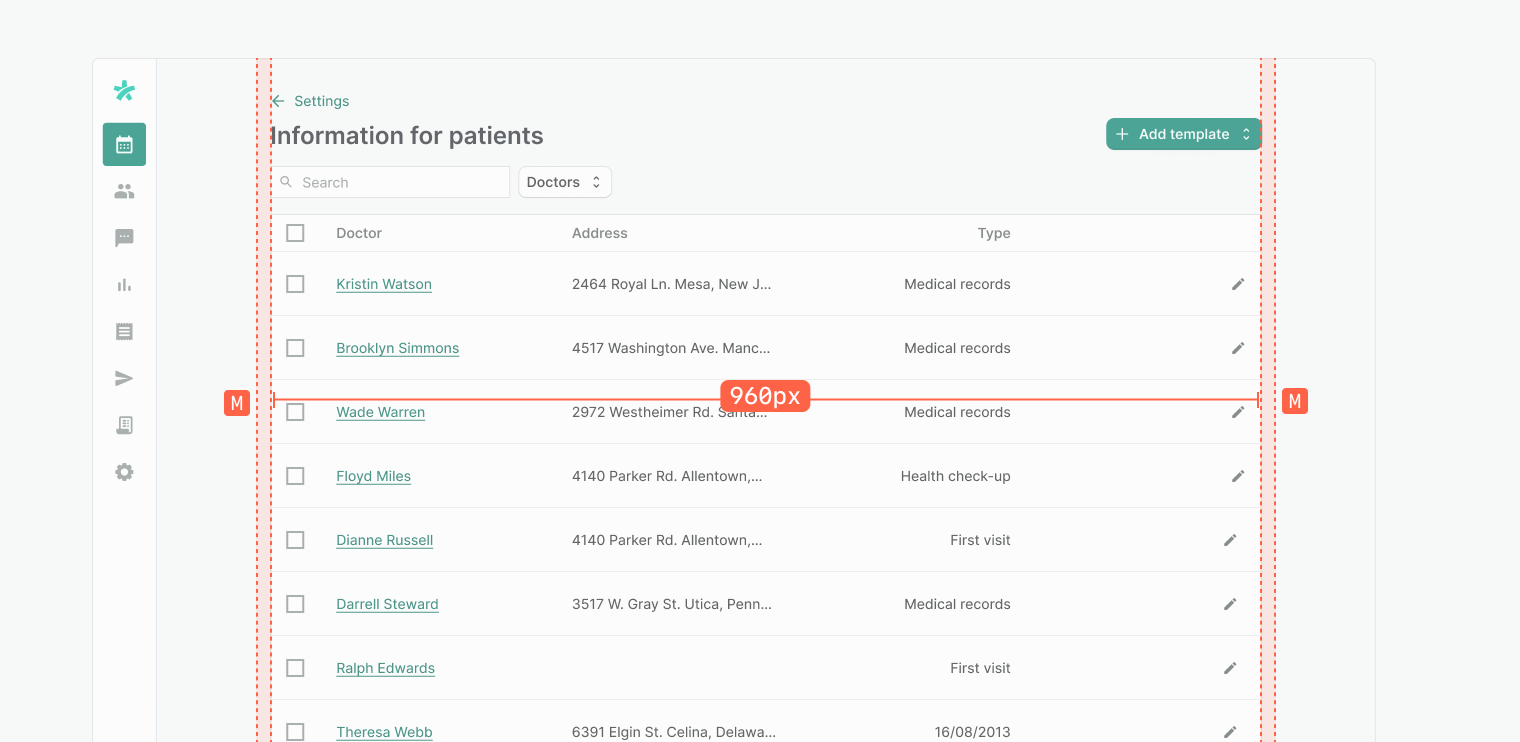The height and width of the screenshot is (742, 1520).
Task: Open Wade Warren's profile link
Action: [x=380, y=412]
